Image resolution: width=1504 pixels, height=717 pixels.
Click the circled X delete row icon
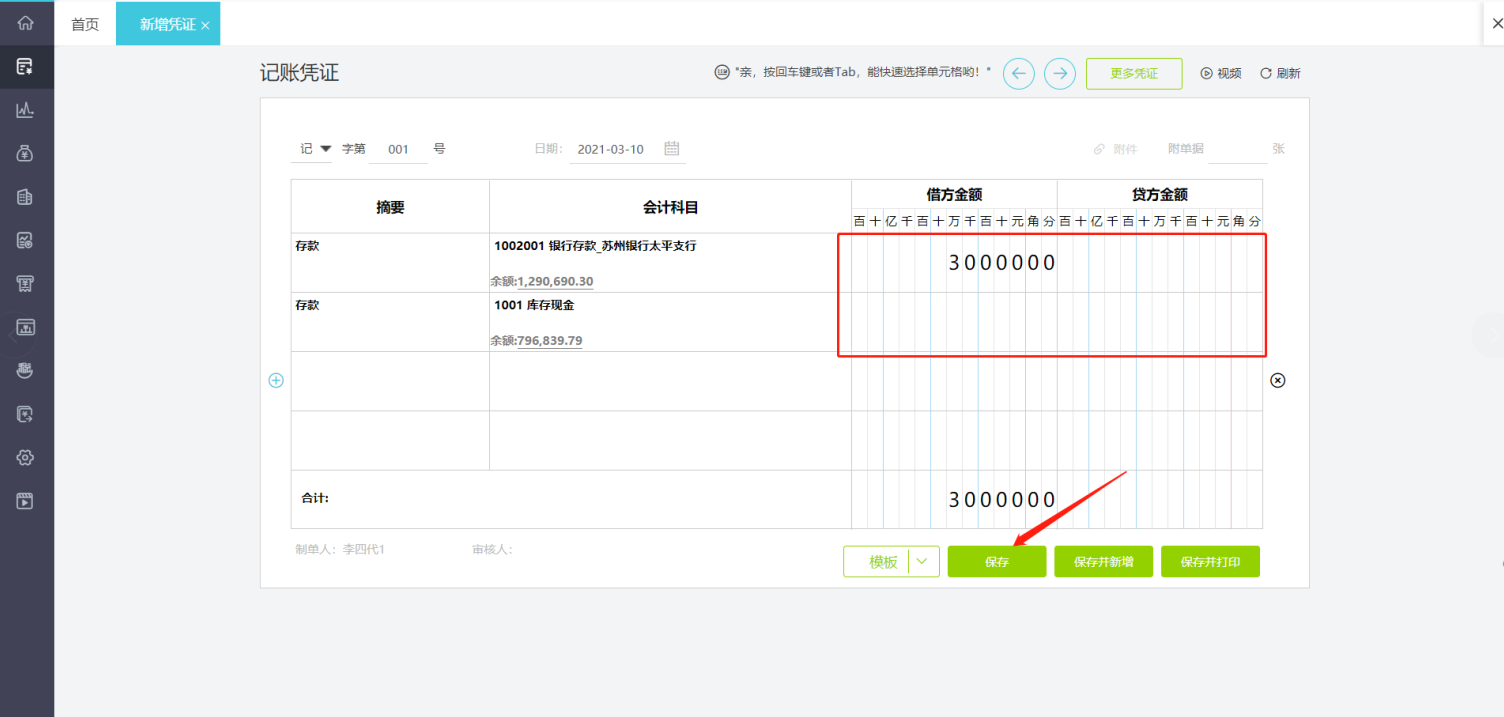tap(1277, 380)
